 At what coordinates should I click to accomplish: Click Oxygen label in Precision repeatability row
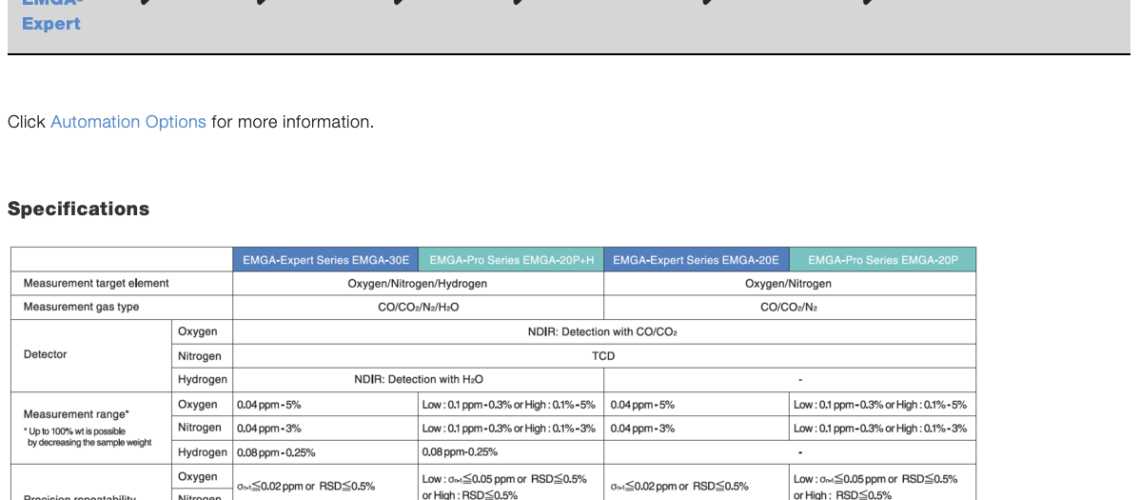197,477
